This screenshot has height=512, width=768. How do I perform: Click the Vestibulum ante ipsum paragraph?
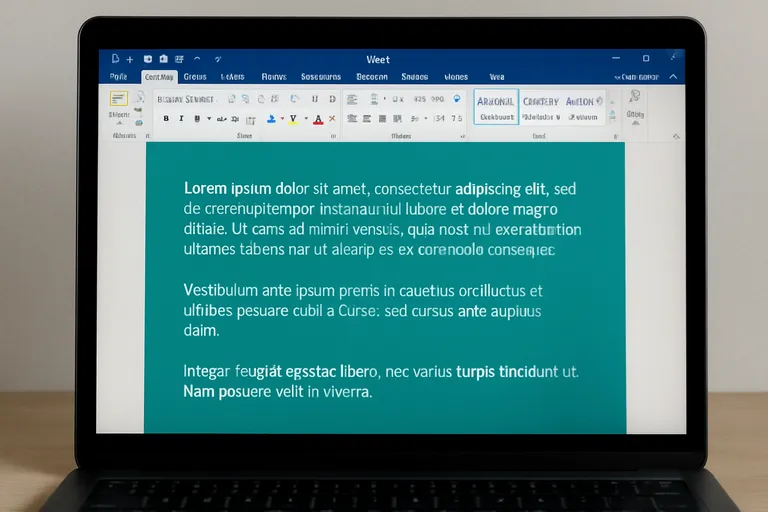click(x=363, y=310)
